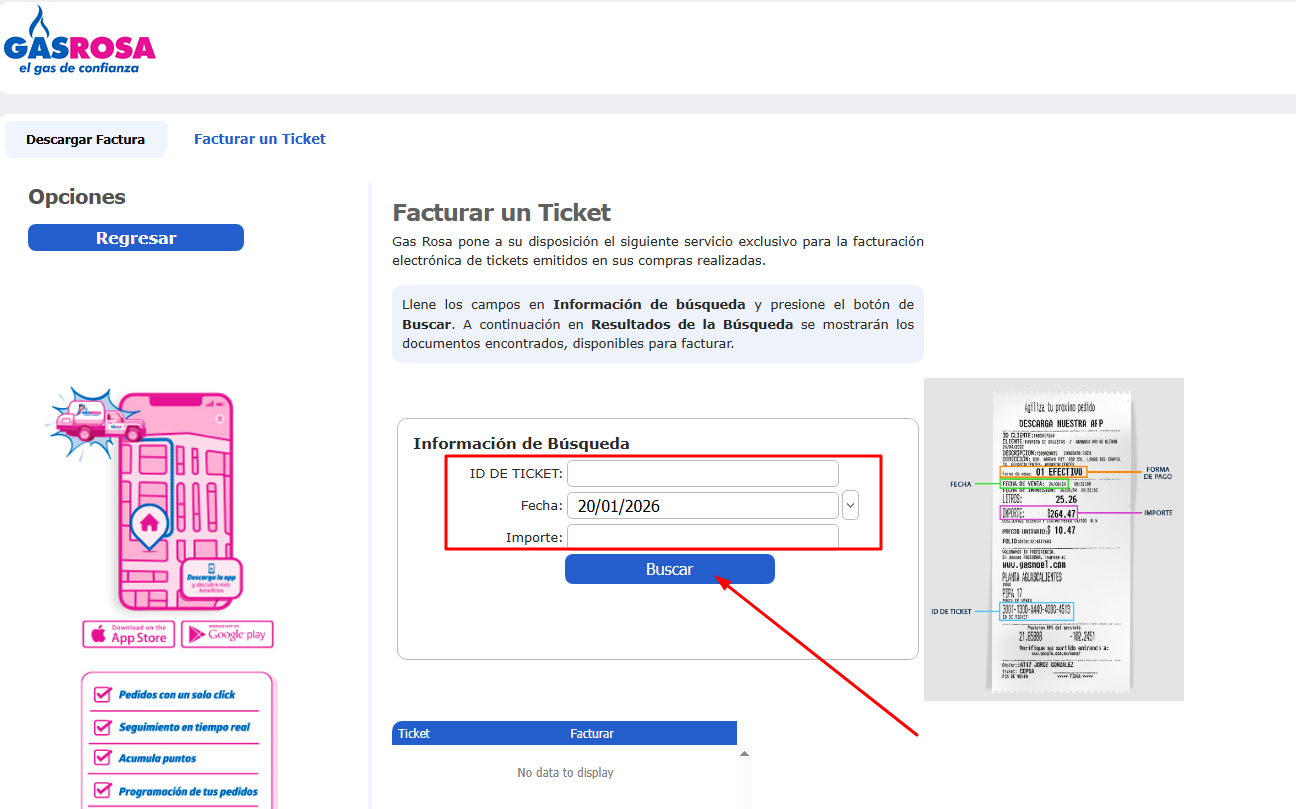This screenshot has width=1296, height=809.
Task: Click the Google Play download badge
Action: click(227, 634)
